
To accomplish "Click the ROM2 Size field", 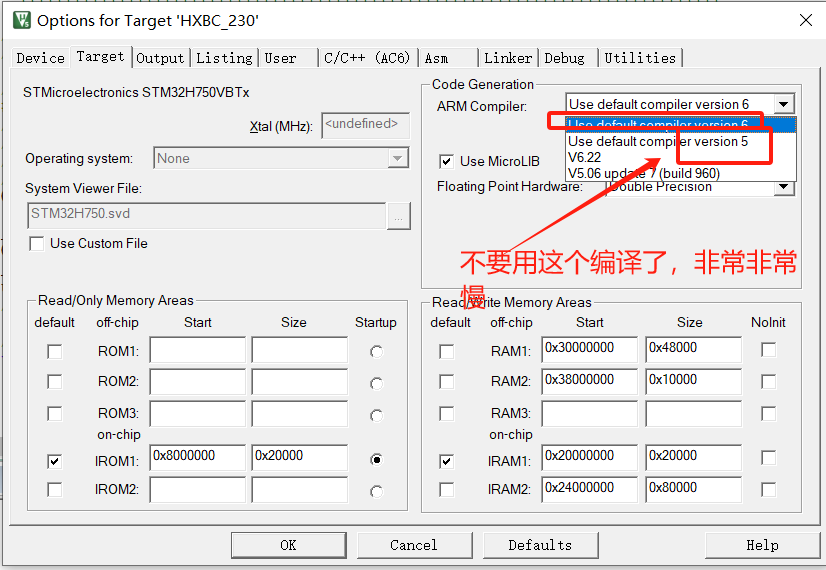I will tap(300, 382).
